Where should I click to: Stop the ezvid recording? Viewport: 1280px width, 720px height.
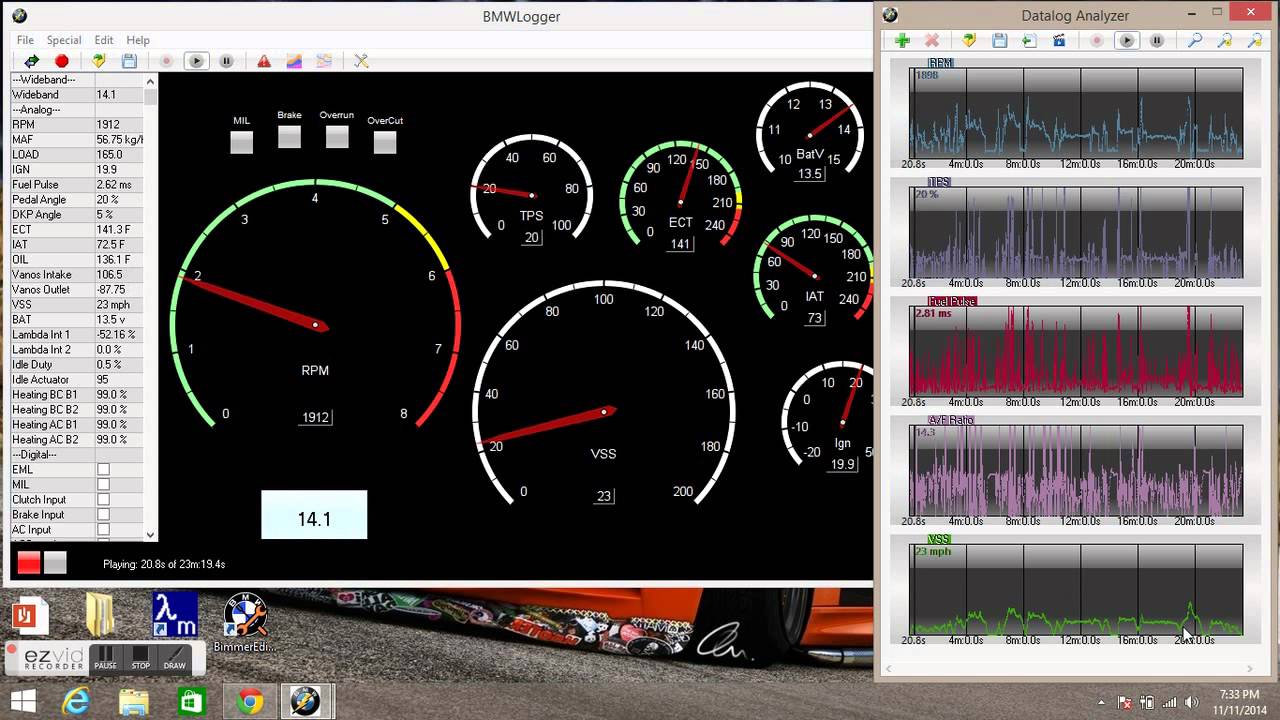click(x=140, y=659)
